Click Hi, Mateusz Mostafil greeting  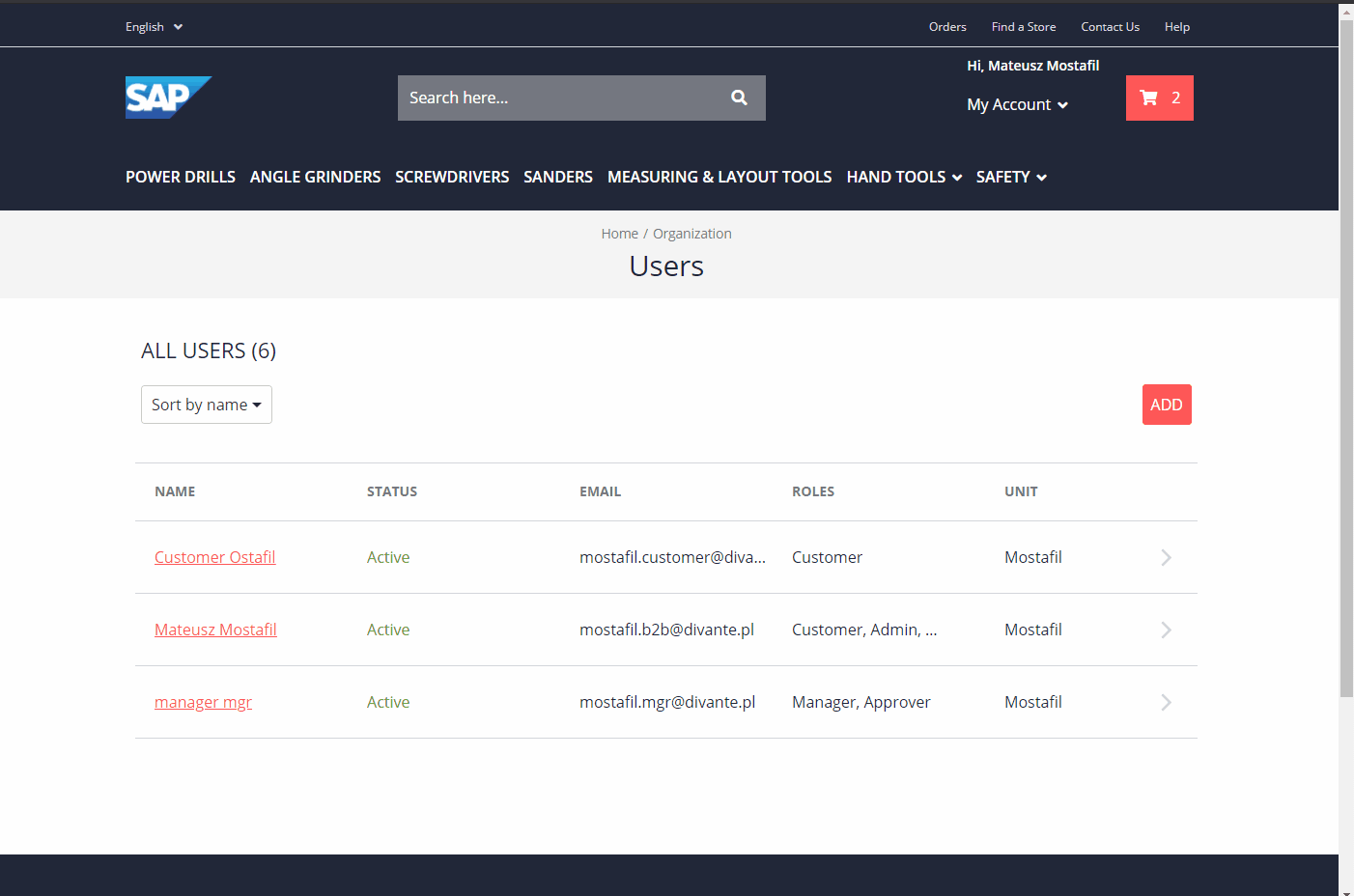[1033, 66]
